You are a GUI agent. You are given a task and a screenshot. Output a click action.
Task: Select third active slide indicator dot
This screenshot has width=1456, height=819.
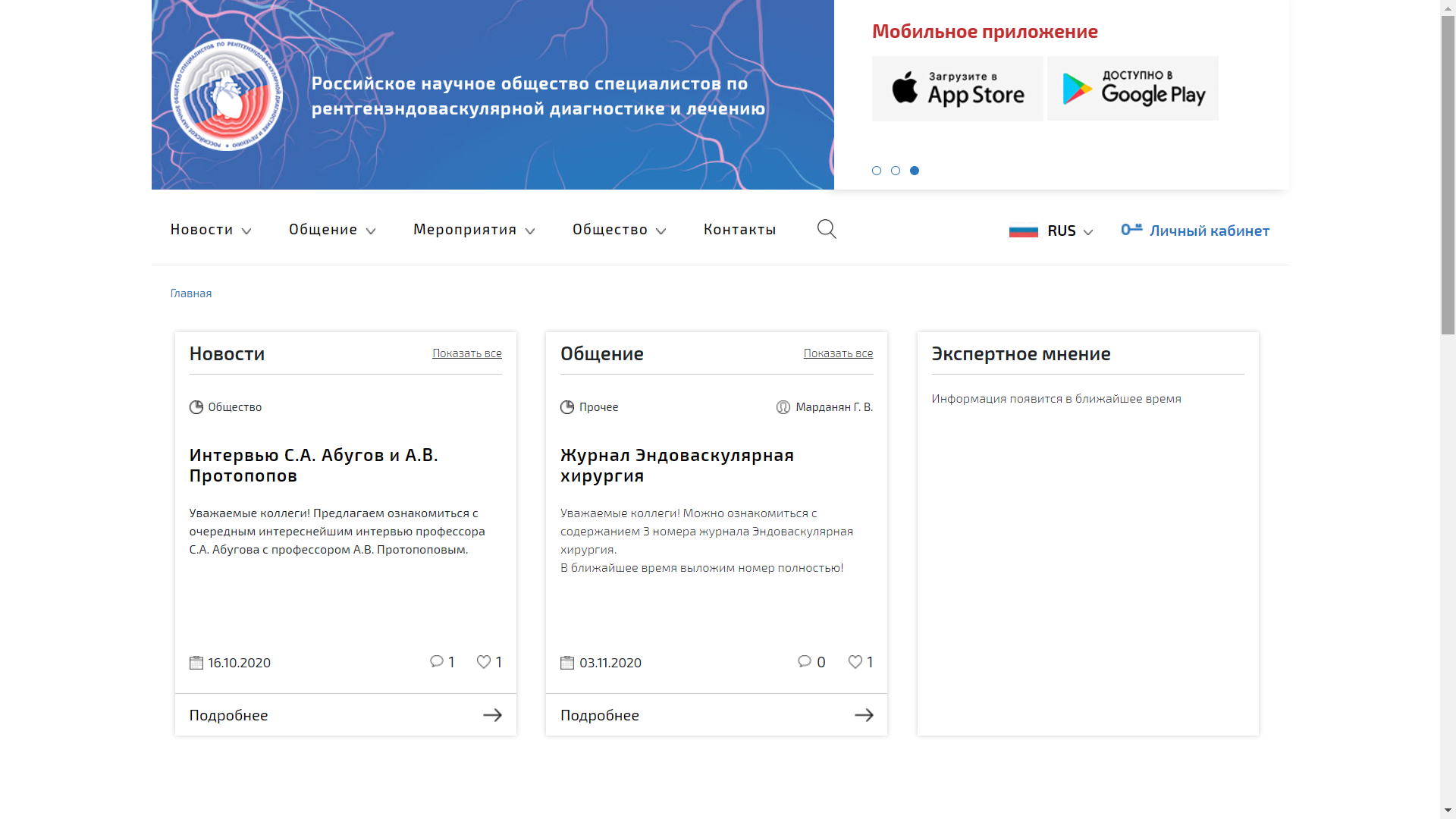point(915,171)
